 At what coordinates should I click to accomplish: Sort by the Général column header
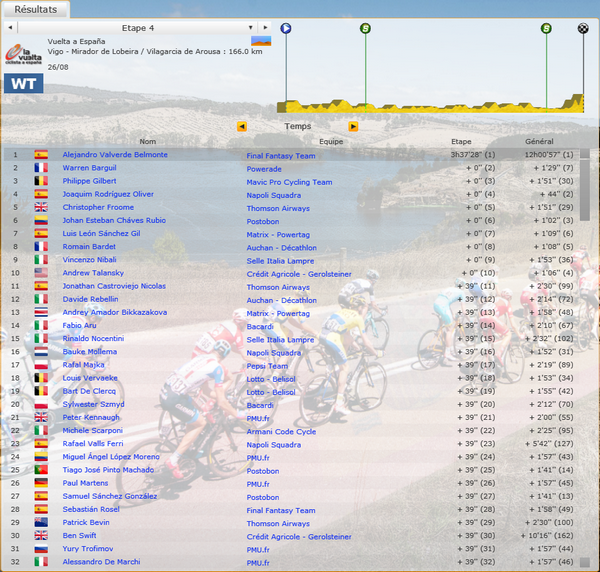click(x=539, y=142)
